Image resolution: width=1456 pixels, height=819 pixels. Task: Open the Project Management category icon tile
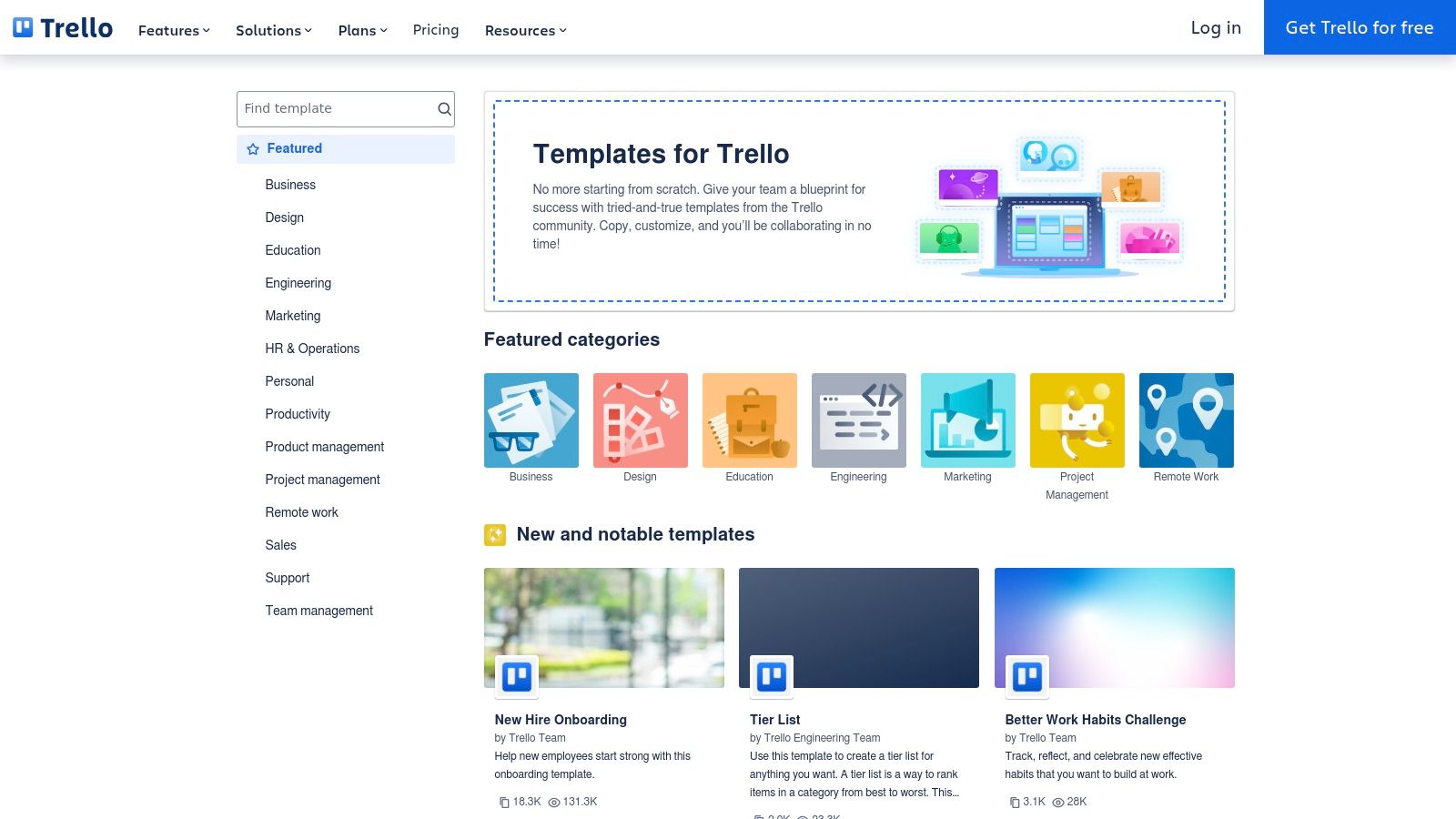(1077, 420)
